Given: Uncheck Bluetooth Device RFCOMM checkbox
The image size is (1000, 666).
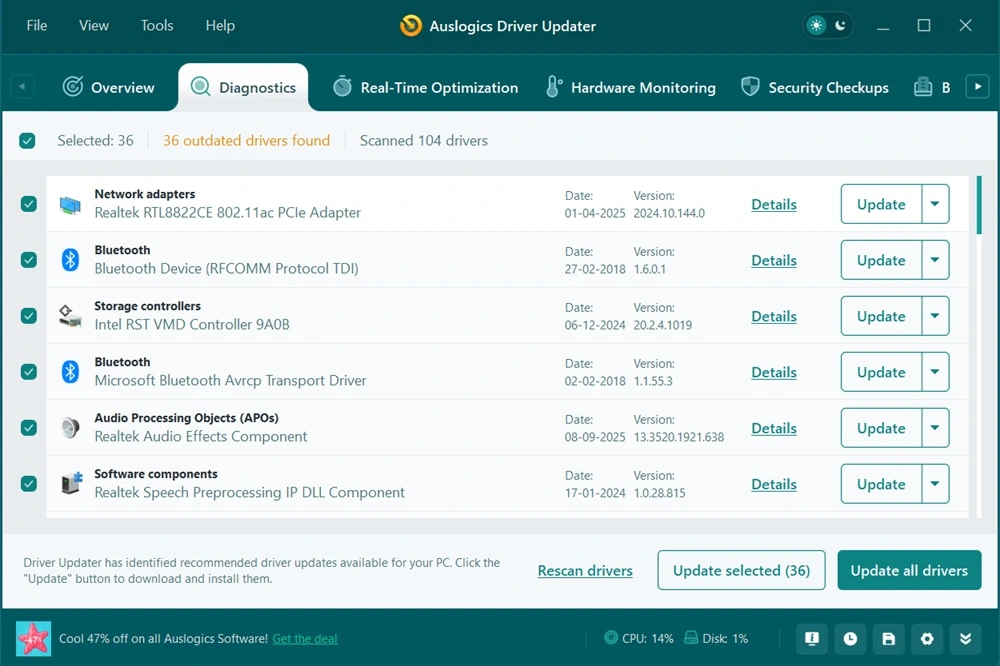Looking at the screenshot, I should pyautogui.click(x=29, y=260).
